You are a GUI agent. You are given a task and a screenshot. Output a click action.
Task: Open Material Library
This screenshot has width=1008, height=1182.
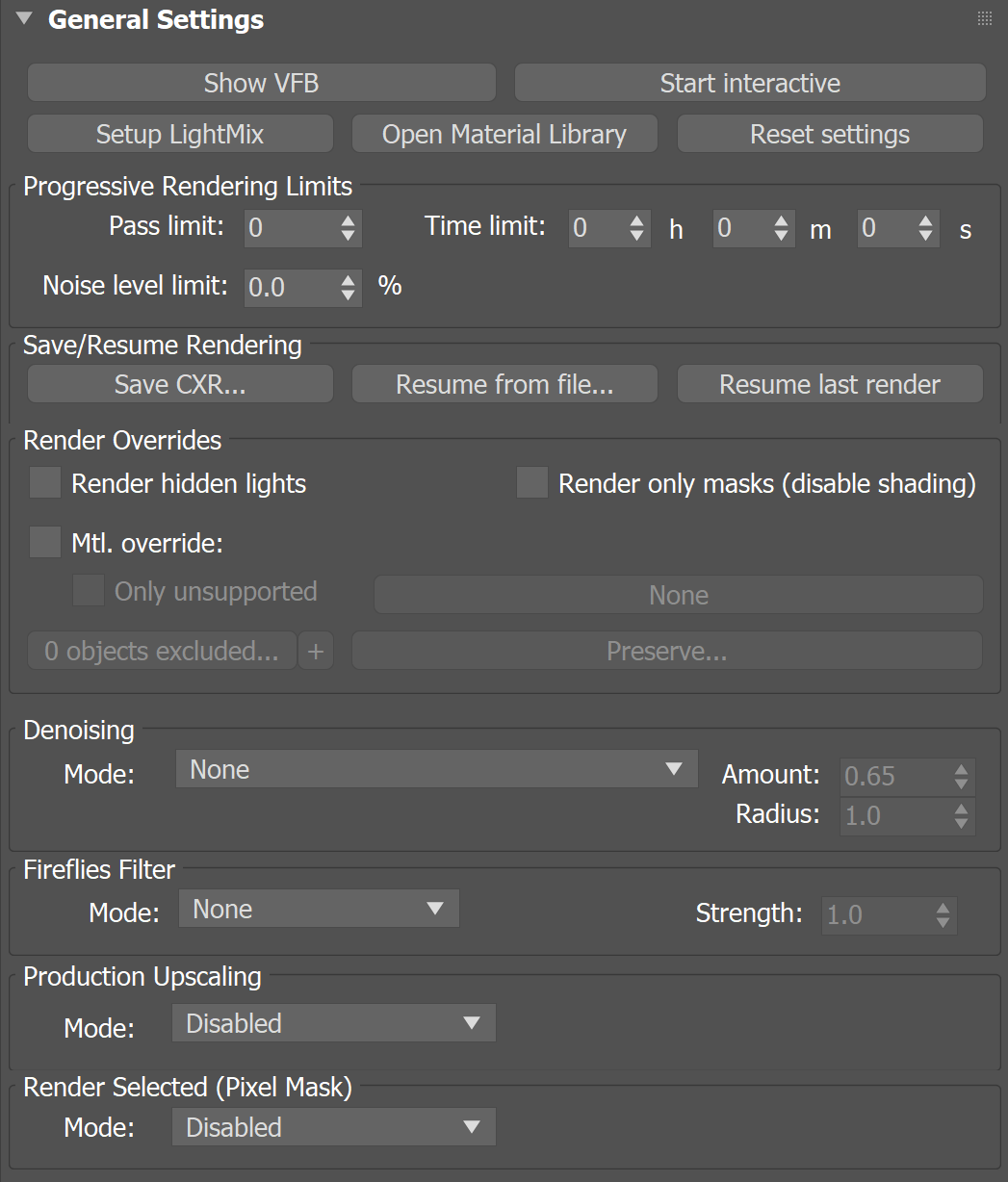point(504,134)
